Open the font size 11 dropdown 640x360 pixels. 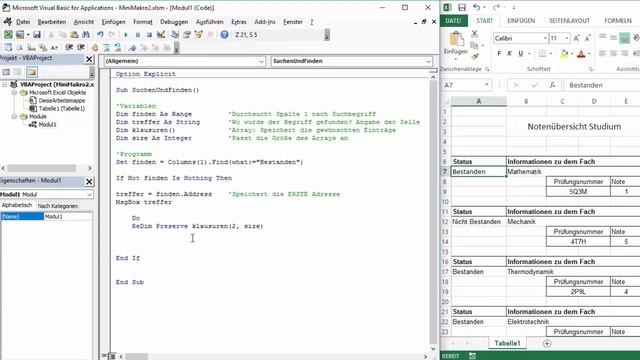567,38
